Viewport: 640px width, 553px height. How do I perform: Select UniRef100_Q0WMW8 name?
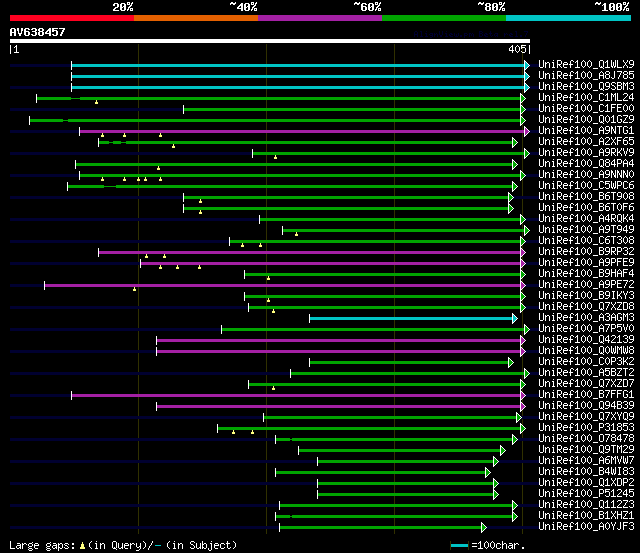pyautogui.click(x=586, y=351)
